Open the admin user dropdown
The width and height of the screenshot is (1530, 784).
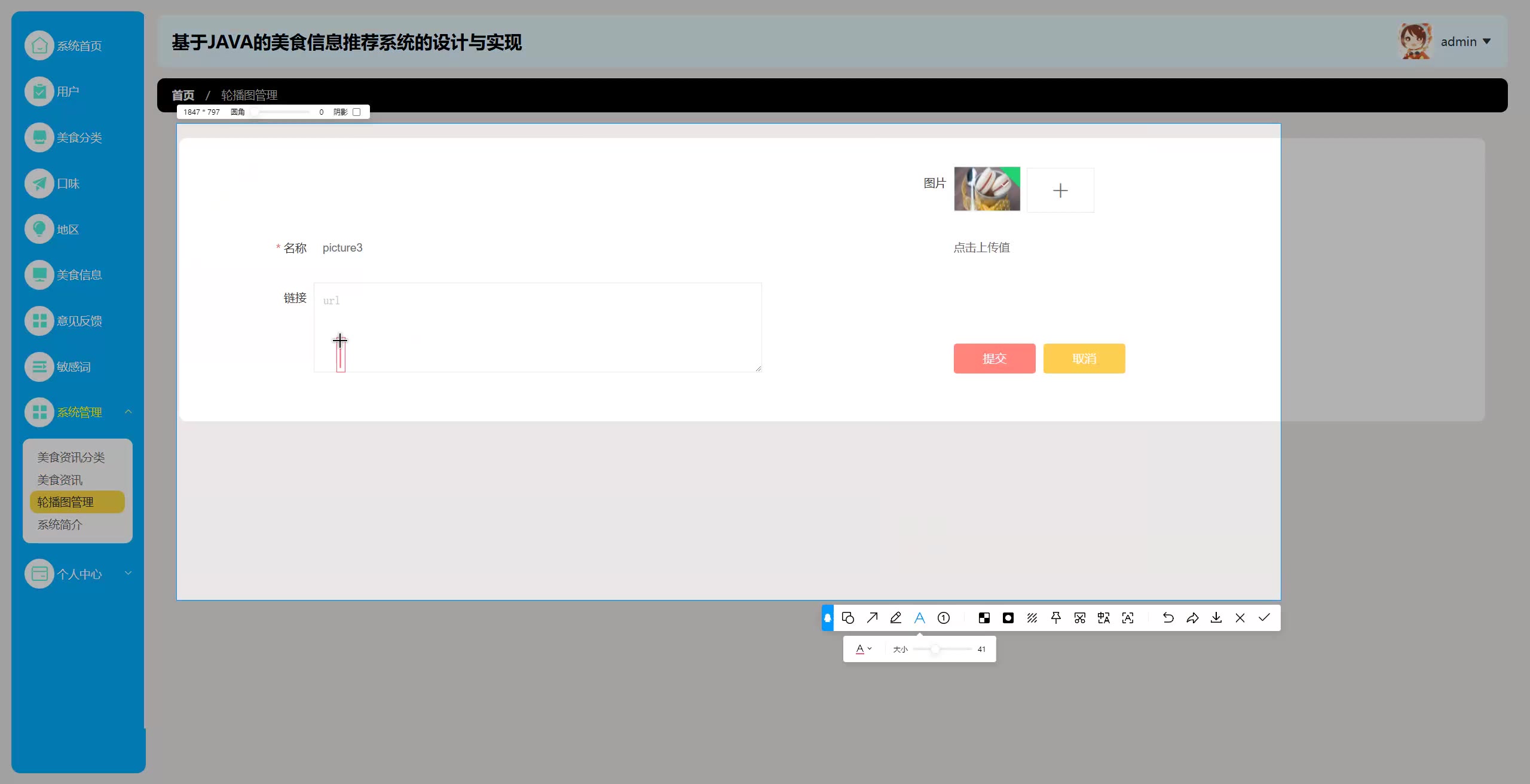click(1465, 42)
